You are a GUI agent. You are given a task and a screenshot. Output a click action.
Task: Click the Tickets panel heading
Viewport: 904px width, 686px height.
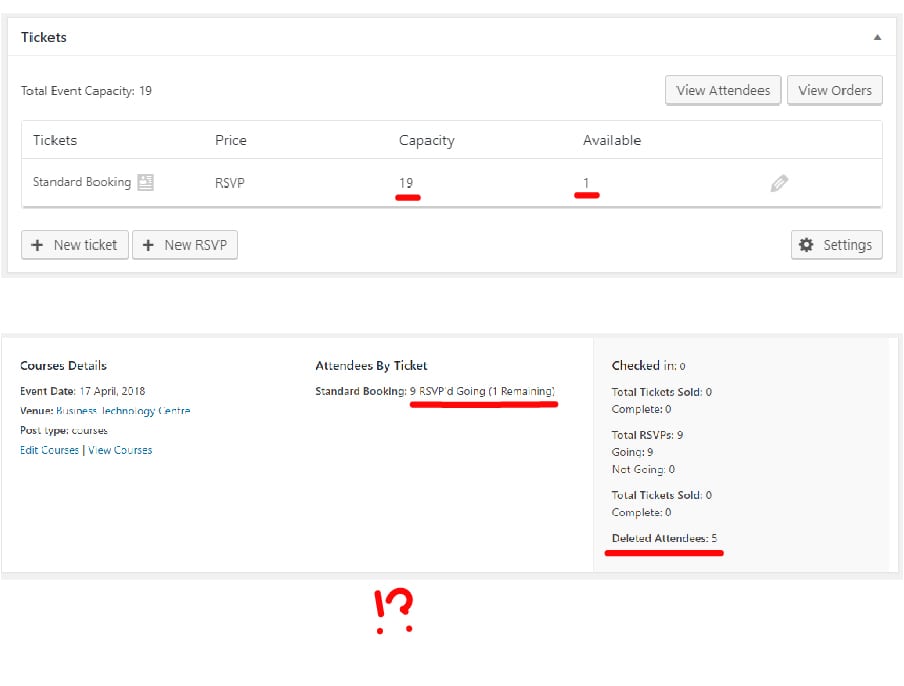pos(44,37)
